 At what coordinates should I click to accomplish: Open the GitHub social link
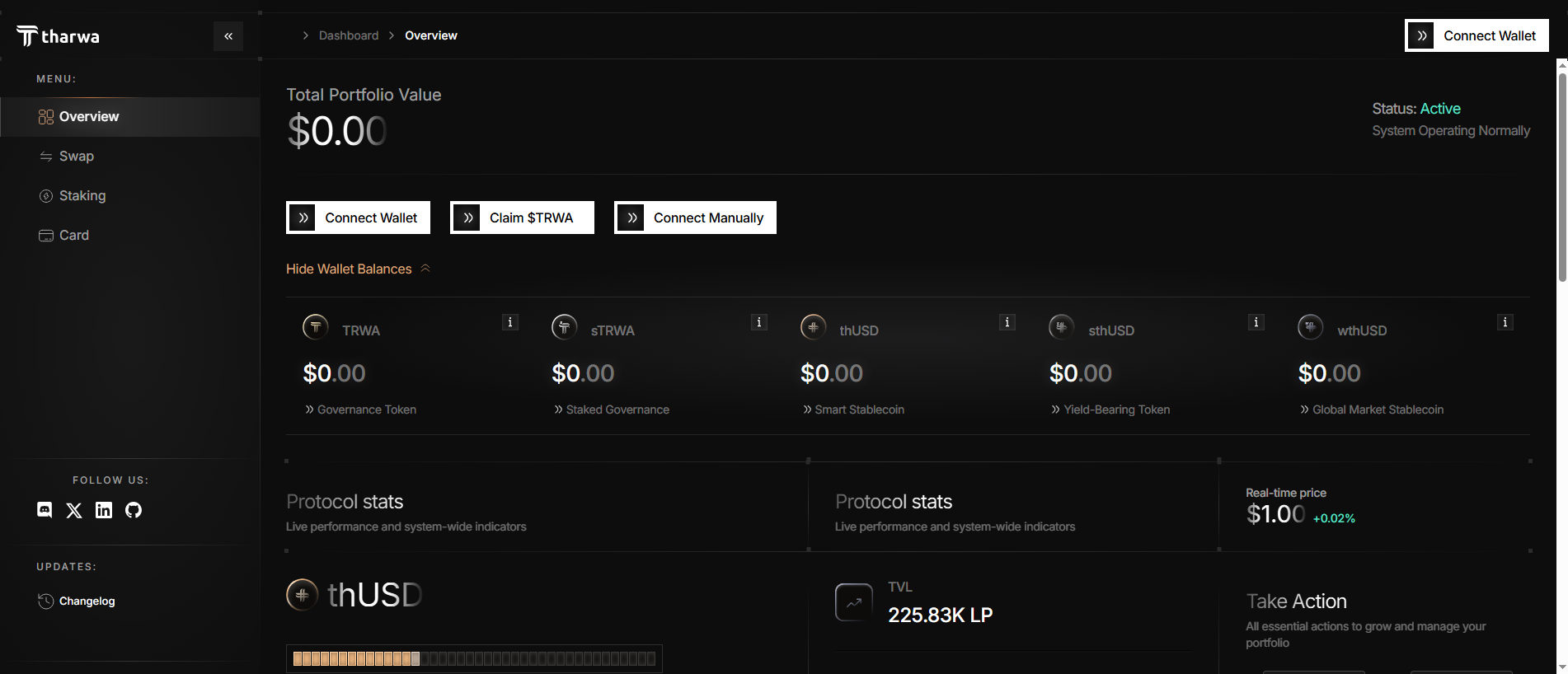134,510
